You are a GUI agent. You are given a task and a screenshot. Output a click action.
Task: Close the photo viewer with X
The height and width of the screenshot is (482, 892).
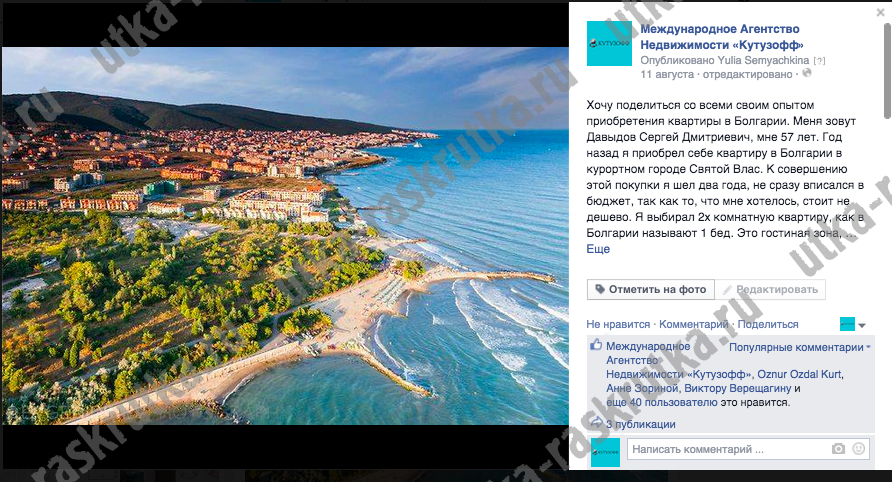coord(880,12)
